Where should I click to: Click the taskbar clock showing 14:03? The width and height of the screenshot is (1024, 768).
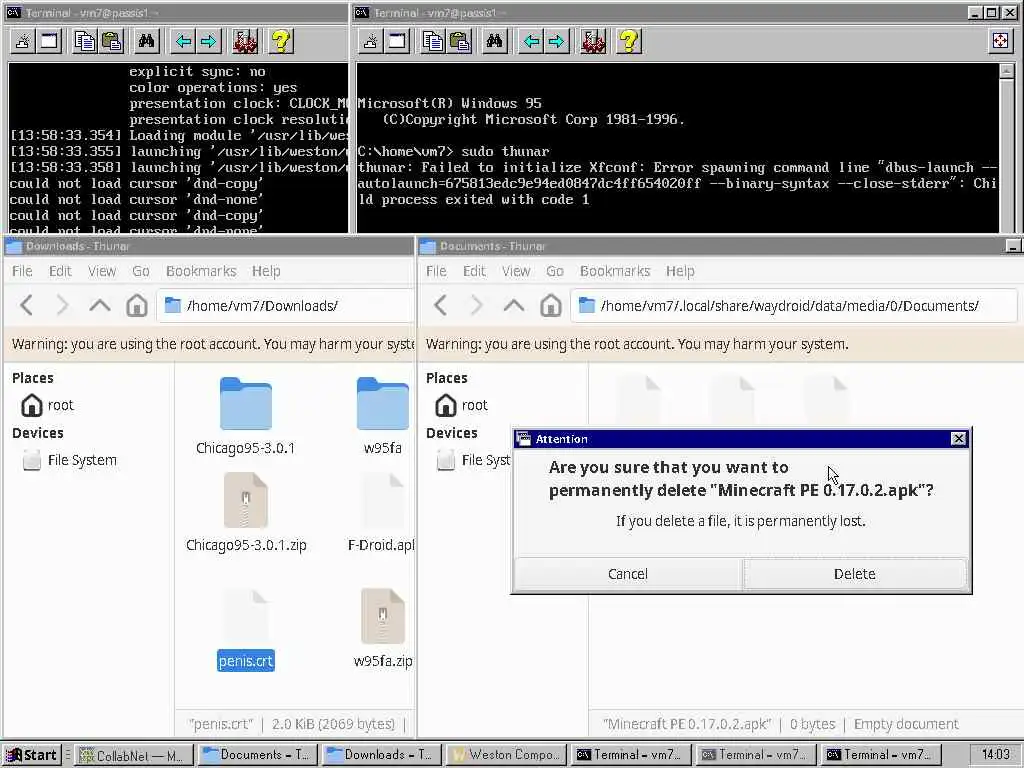coord(995,755)
